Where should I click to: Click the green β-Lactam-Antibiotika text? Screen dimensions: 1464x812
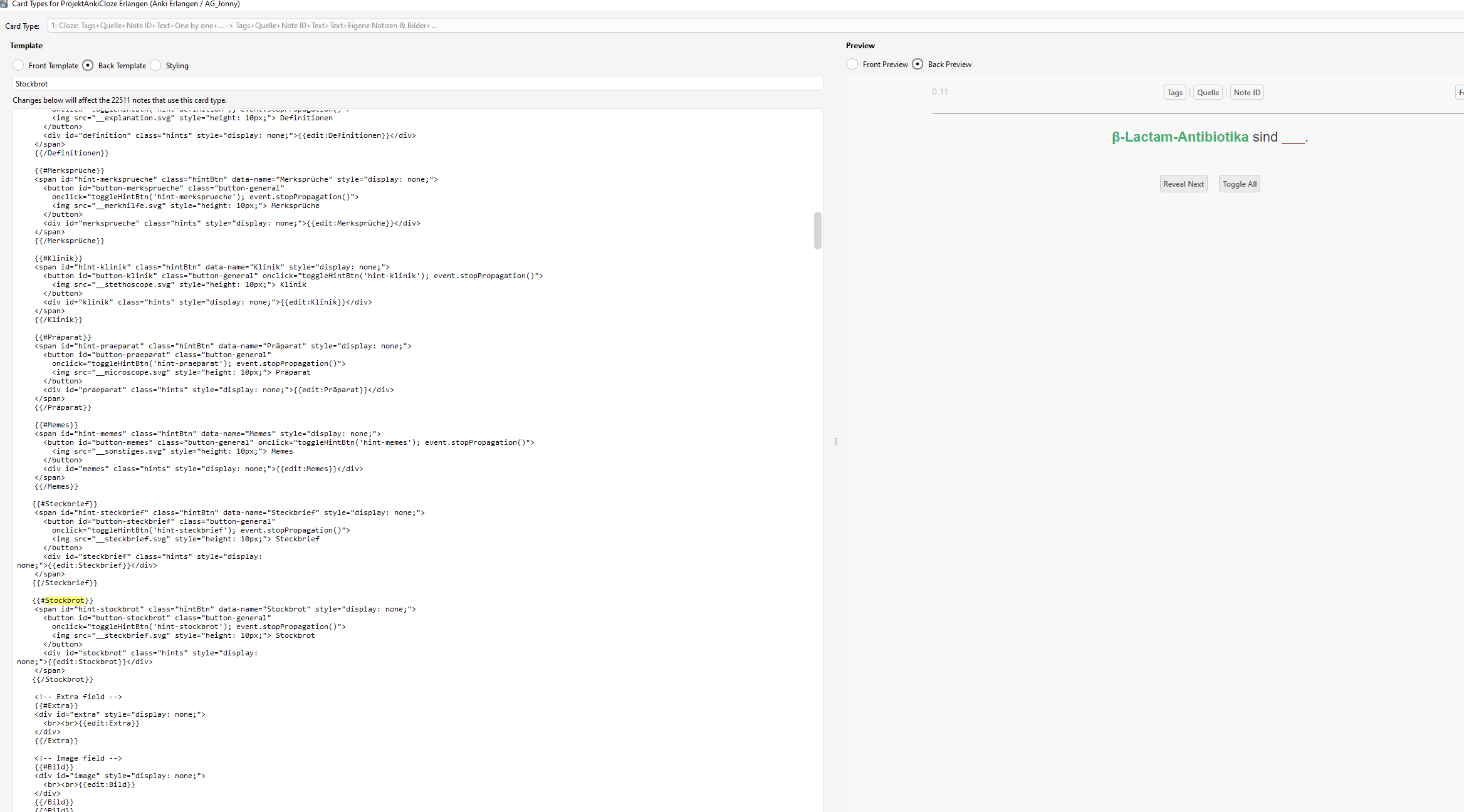pyautogui.click(x=1179, y=137)
